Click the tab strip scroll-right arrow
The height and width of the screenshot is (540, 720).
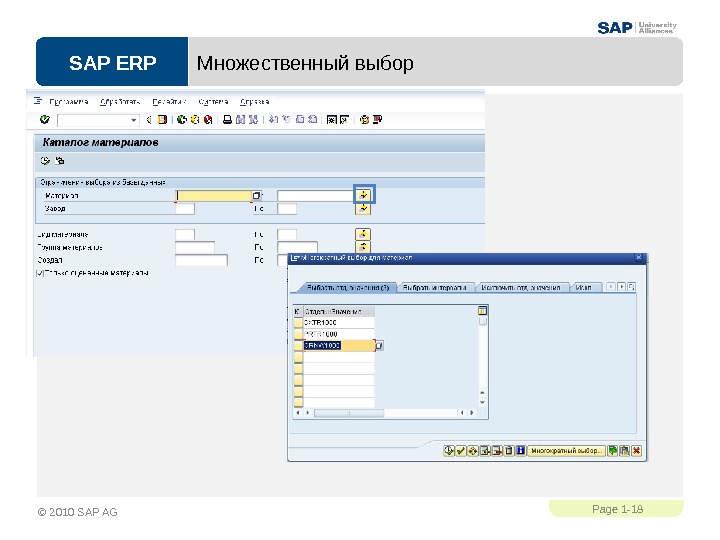point(621,287)
